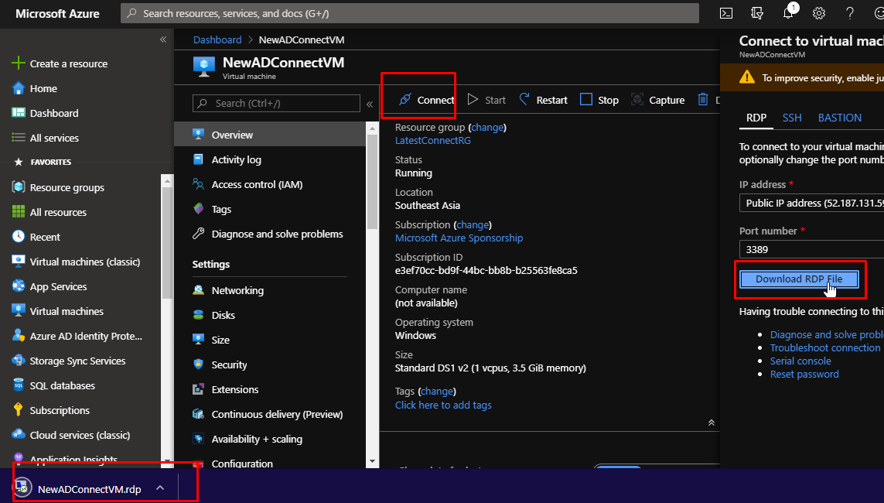This screenshot has height=503, width=884.
Task: Collapse the left portal sidebar
Action: point(163,40)
